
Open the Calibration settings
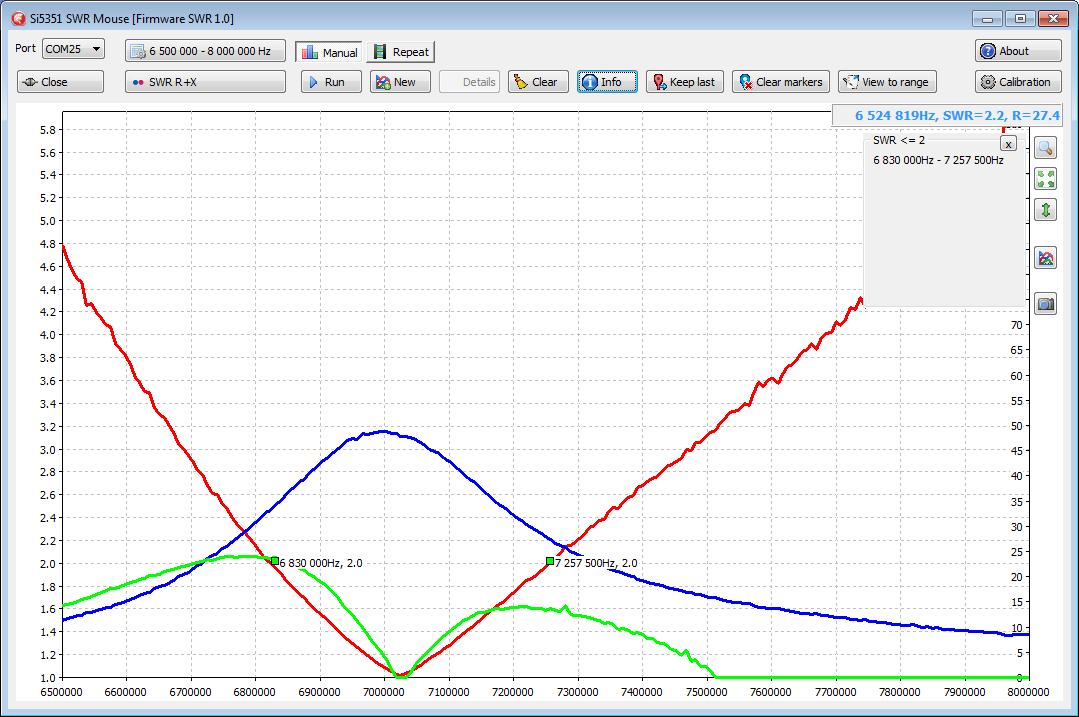click(x=1018, y=82)
